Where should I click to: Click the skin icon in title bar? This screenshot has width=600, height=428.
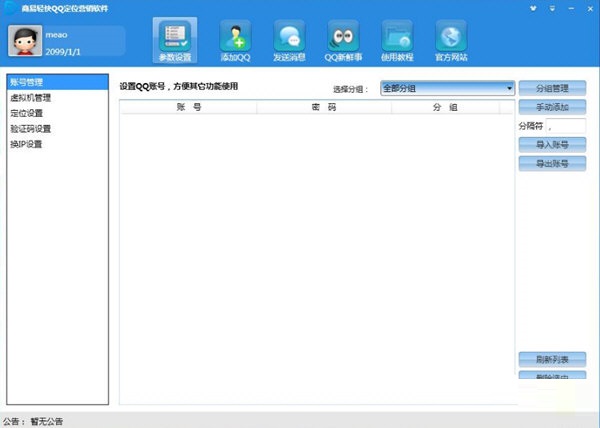click(x=533, y=8)
